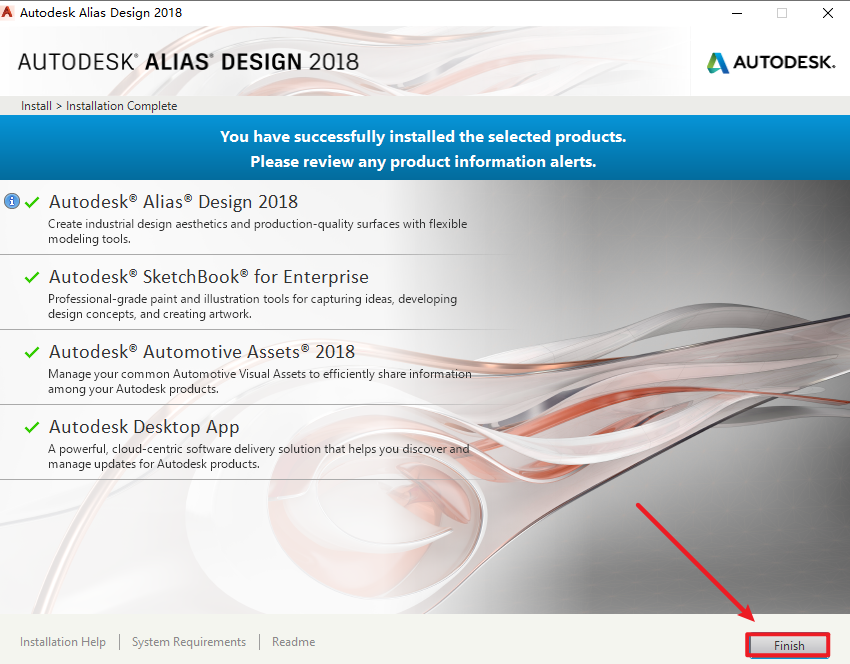The image size is (850, 664).
Task: Select the "Autodesk® Alias® Design 2018" product title
Action: [x=173, y=202]
